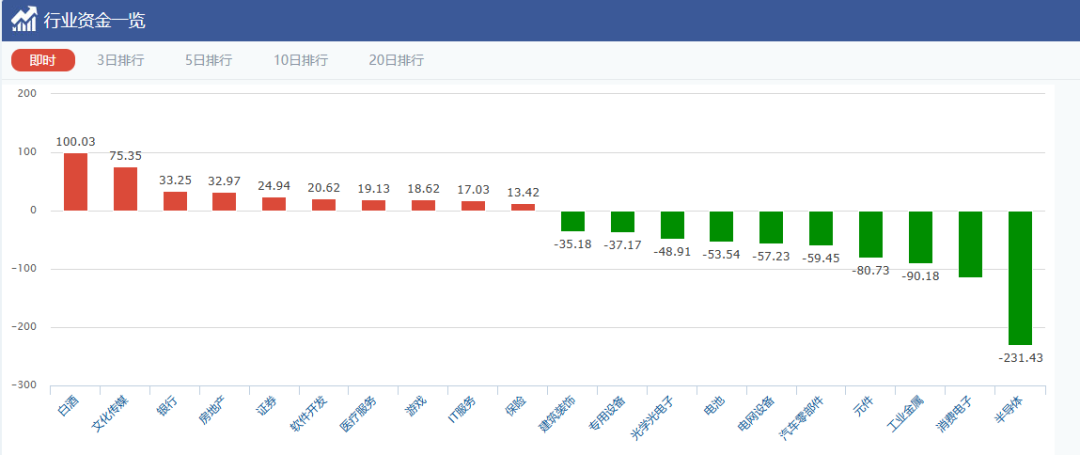Switch to the 5日排行 tab

[x=209, y=61]
